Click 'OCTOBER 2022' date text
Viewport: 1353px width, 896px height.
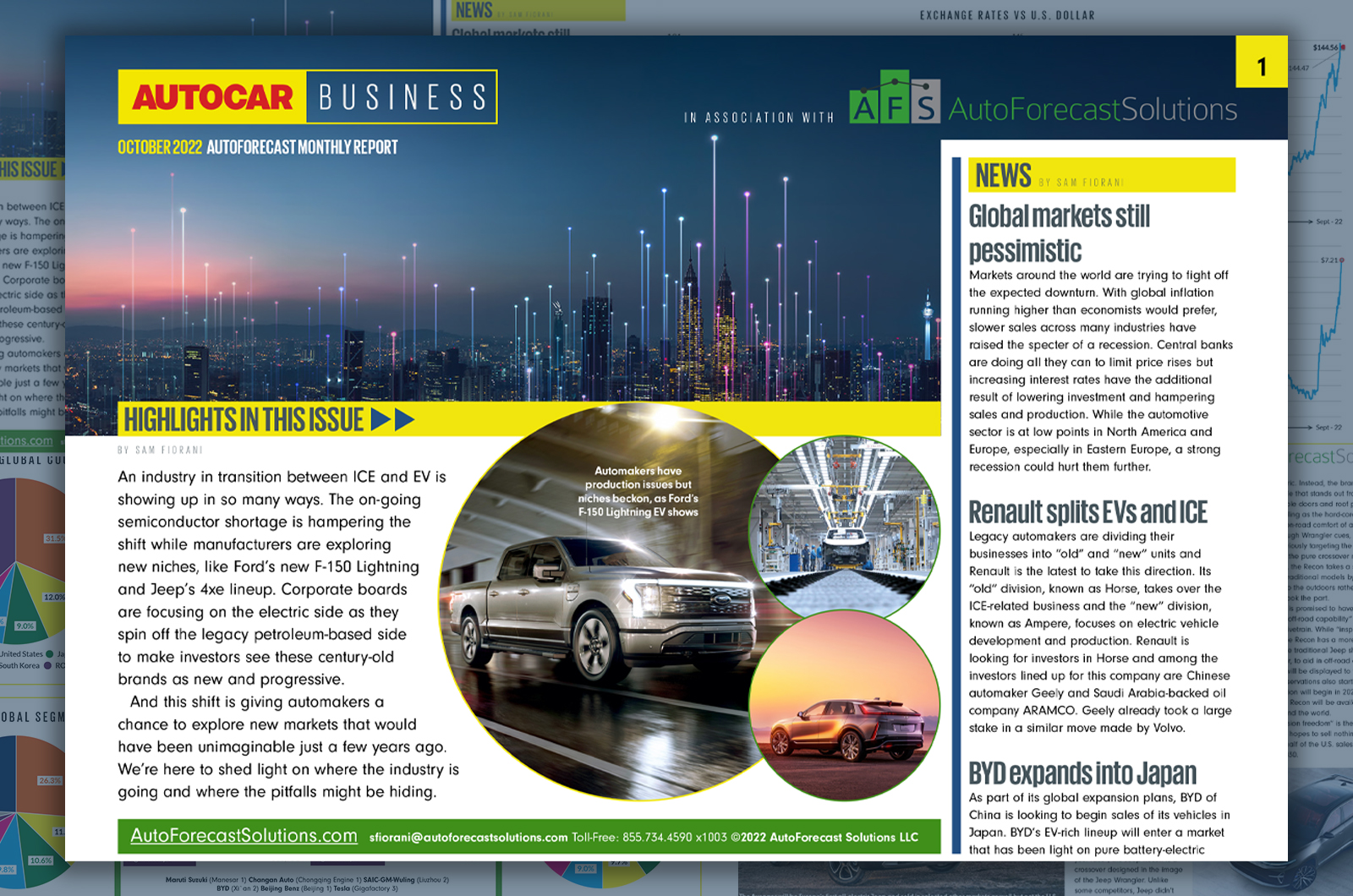pos(160,147)
